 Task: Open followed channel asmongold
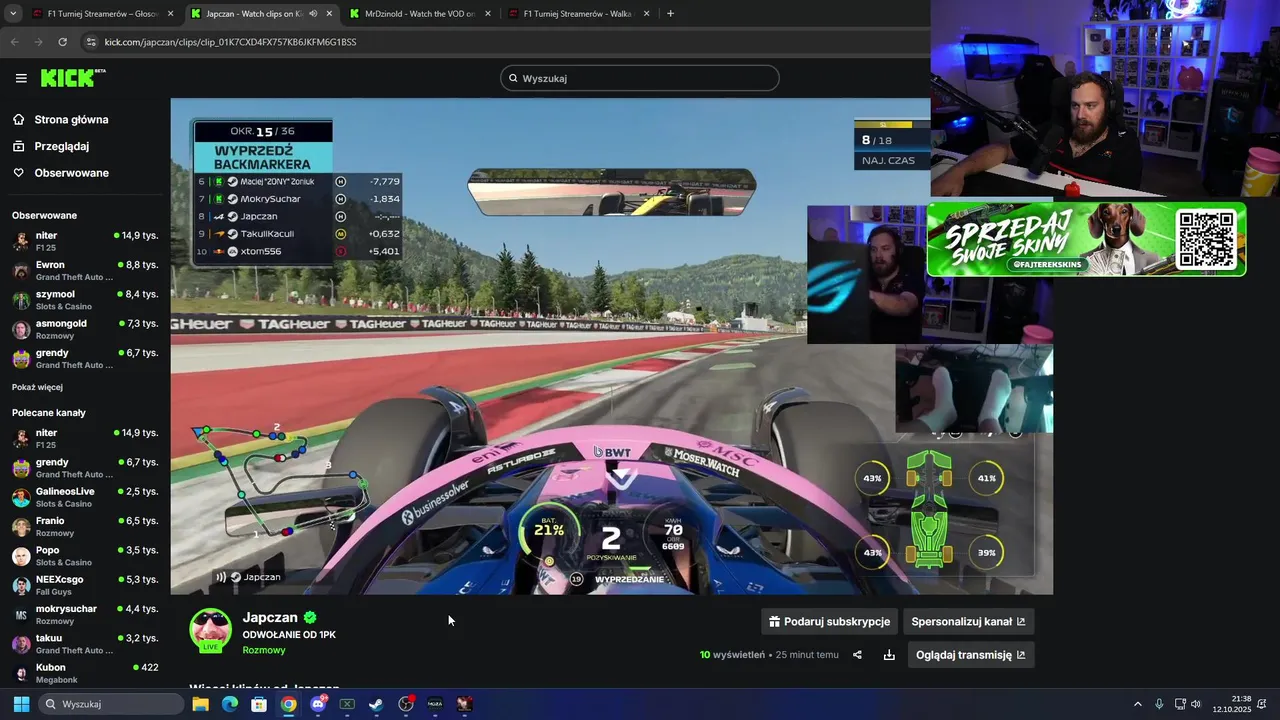tap(85, 329)
